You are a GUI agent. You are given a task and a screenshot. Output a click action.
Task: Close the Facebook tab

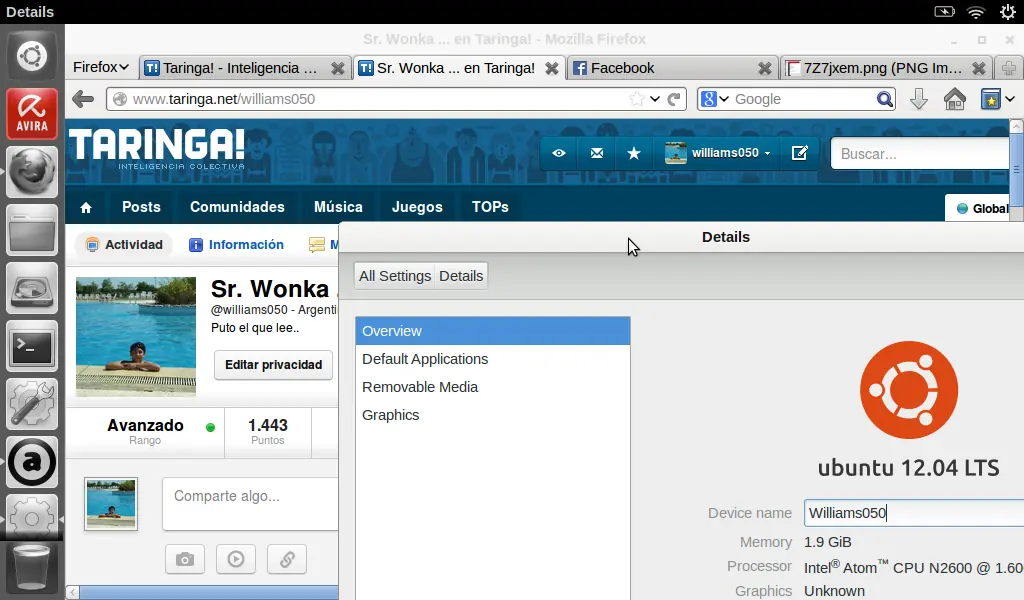tap(764, 68)
